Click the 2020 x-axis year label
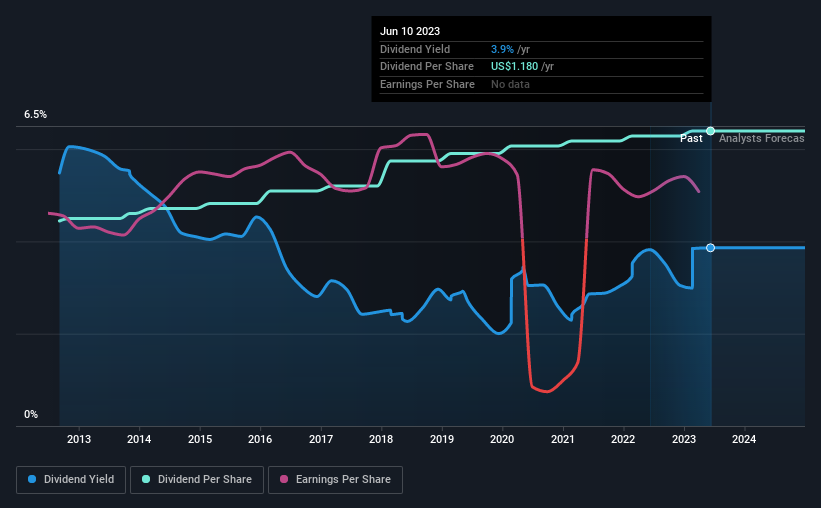Screen dimensions: 821x508 click(x=502, y=439)
